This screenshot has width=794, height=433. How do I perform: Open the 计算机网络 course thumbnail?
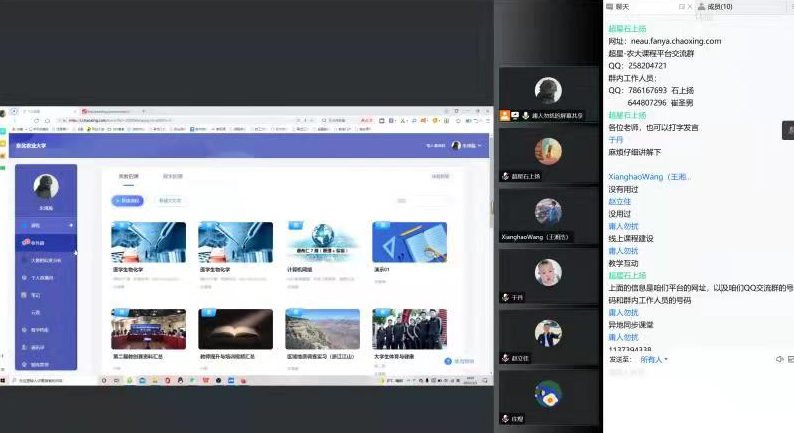pos(322,242)
